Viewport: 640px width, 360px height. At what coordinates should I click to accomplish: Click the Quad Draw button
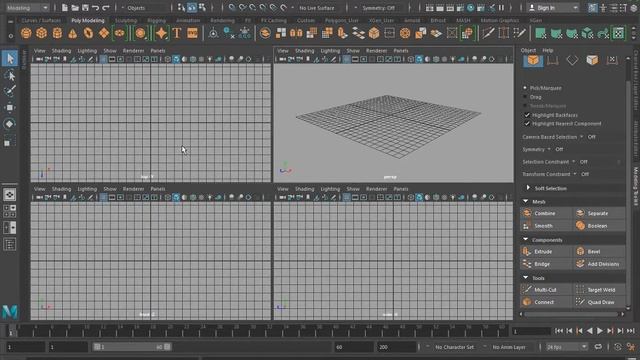point(600,302)
